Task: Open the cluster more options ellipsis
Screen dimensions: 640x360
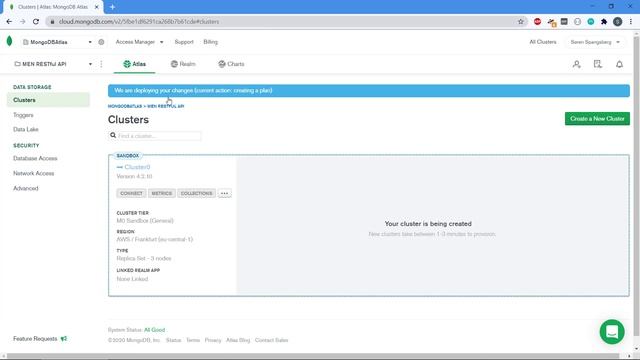Action: [x=224, y=193]
